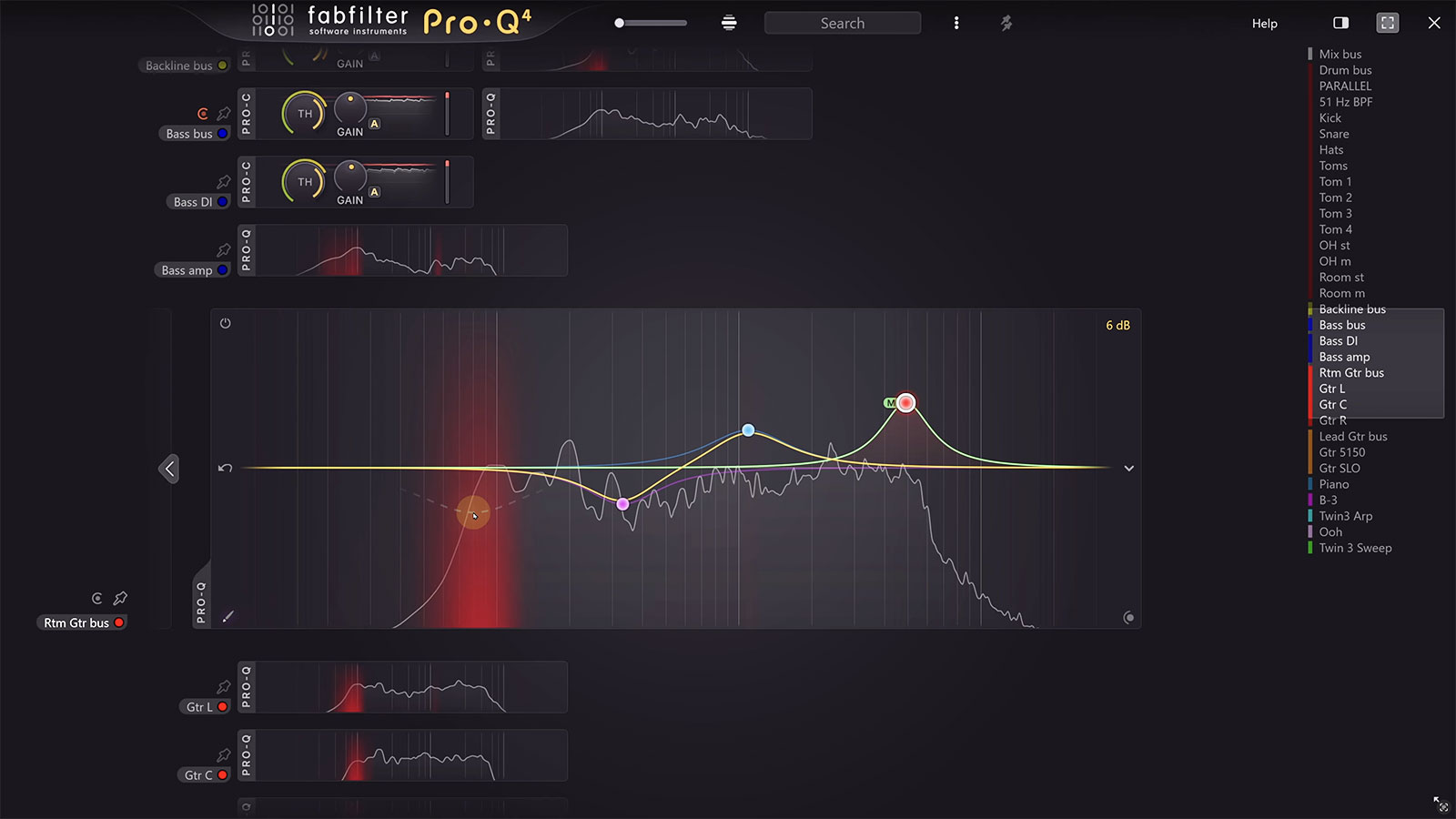Select the Bass amp instance label
Viewport: 1456px width, 819px height.
193,270
